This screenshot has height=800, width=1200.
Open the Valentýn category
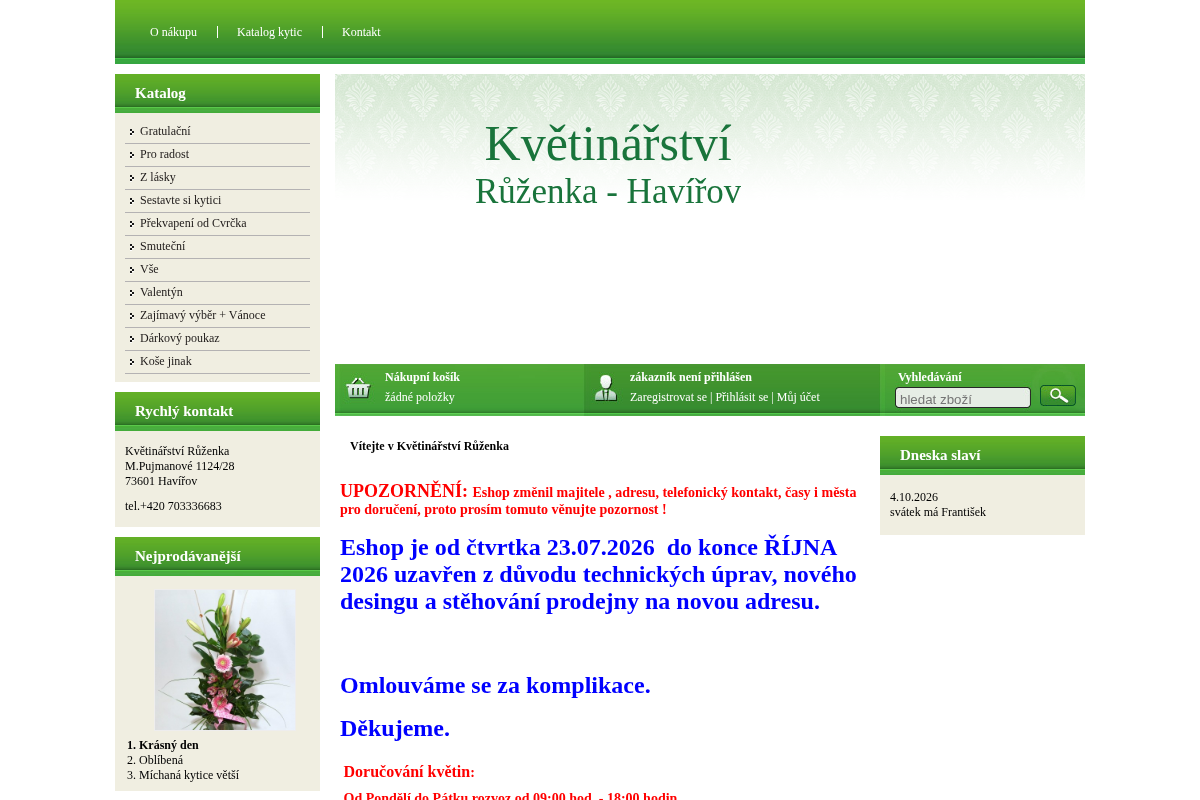tap(161, 292)
